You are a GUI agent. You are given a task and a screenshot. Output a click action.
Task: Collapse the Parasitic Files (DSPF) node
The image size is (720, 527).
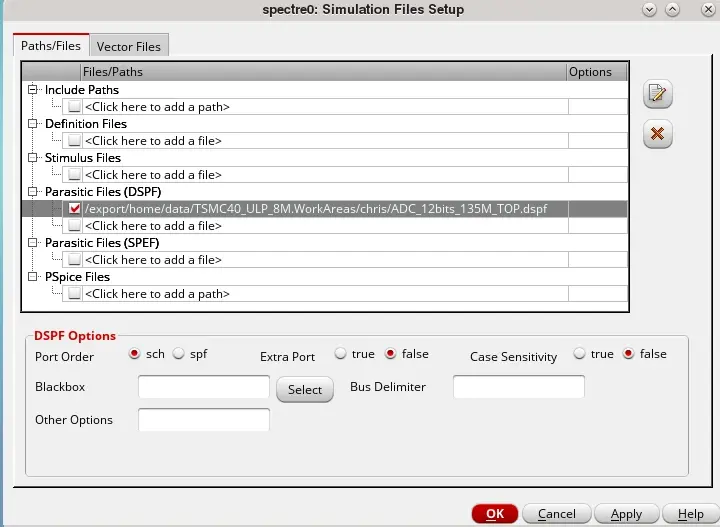32,191
